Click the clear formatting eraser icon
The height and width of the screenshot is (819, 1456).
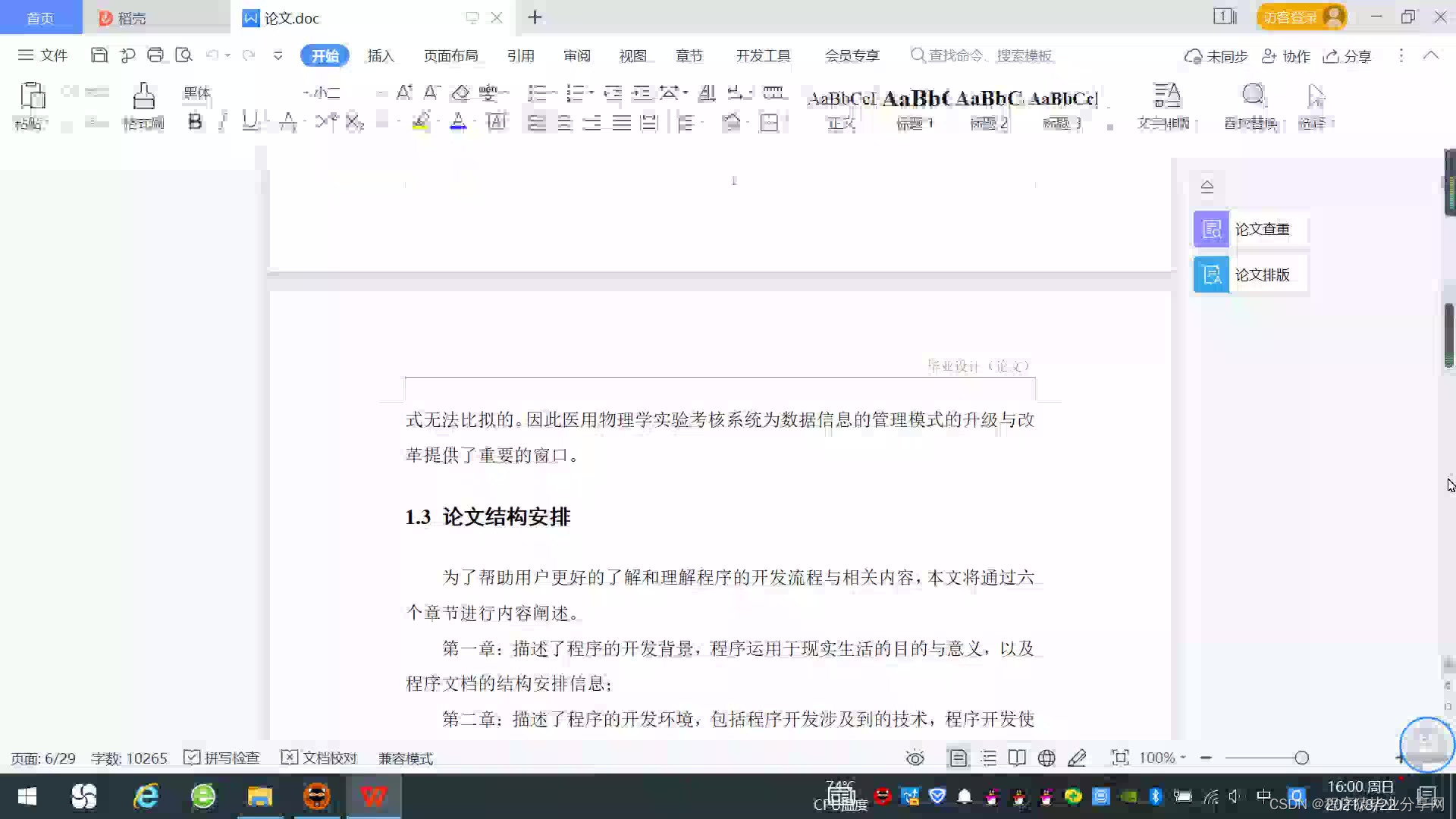tap(460, 93)
